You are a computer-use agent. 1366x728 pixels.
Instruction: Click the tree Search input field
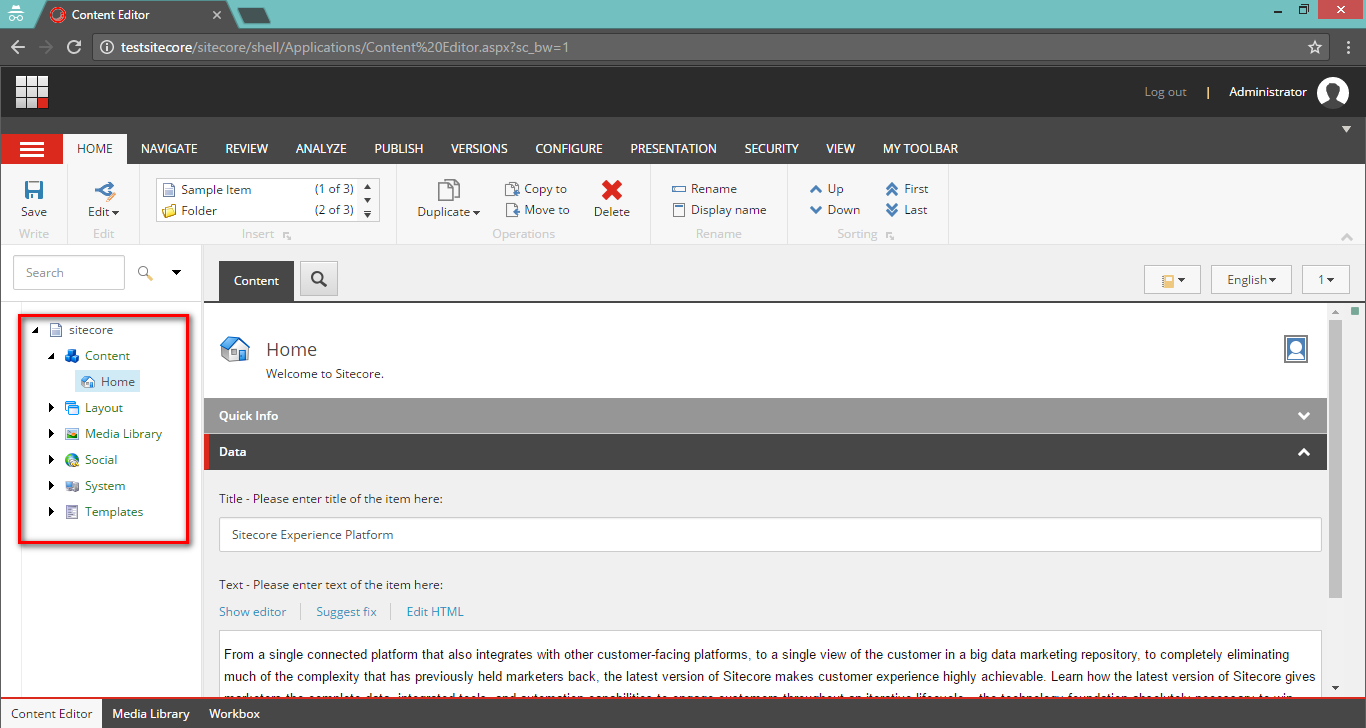[69, 273]
